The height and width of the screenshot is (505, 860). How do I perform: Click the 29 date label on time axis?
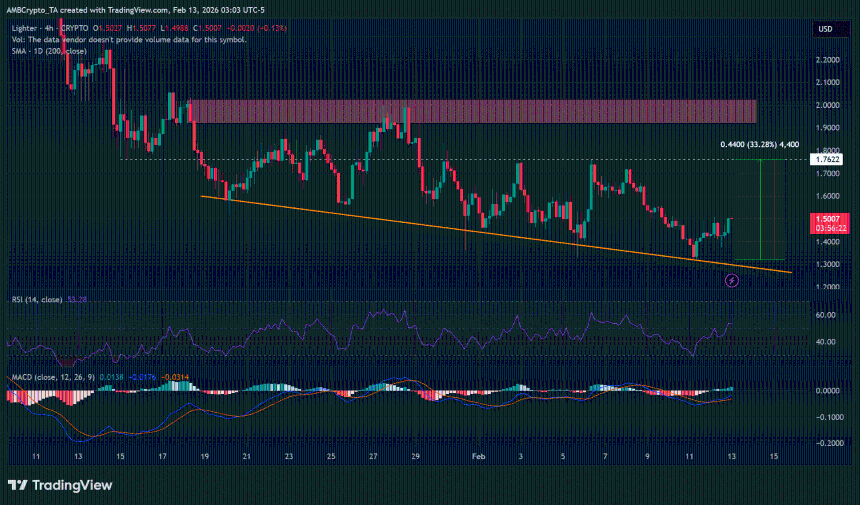[x=414, y=455]
